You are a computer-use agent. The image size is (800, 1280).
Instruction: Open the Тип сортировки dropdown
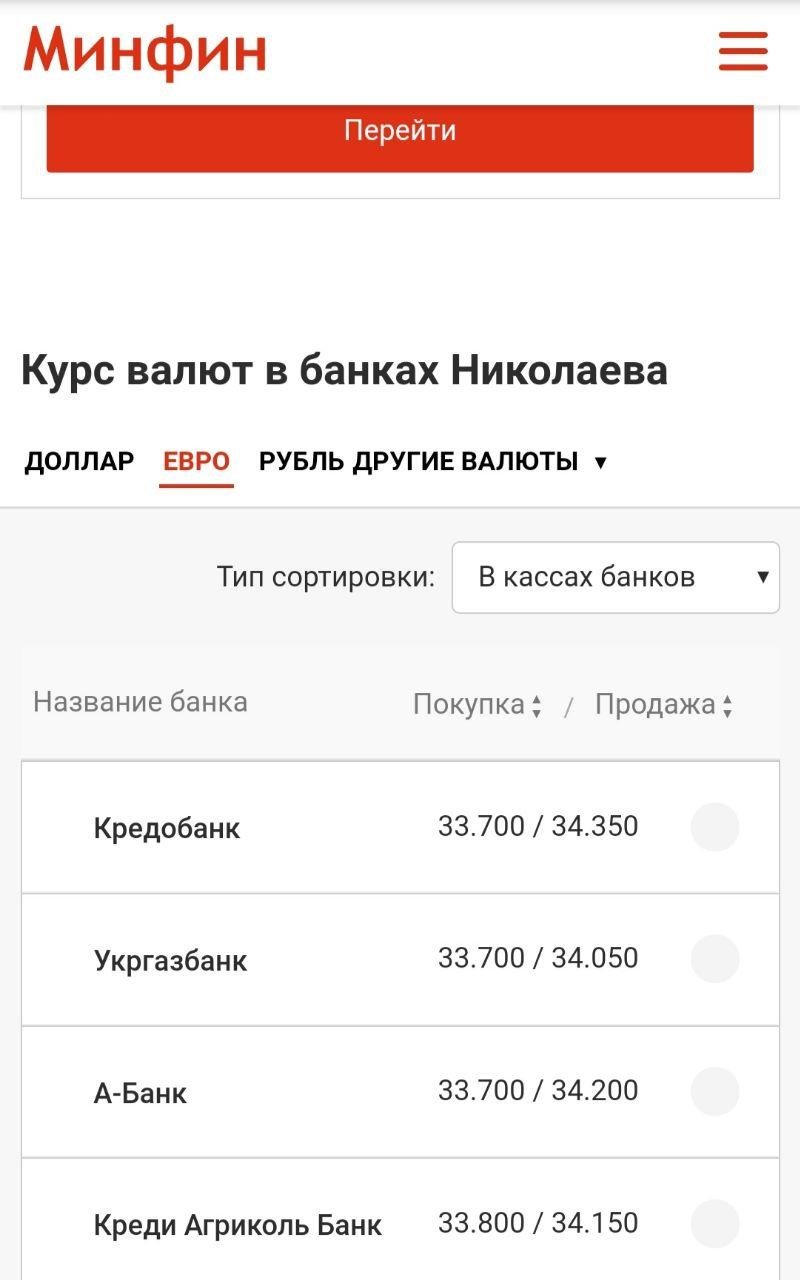pos(615,577)
